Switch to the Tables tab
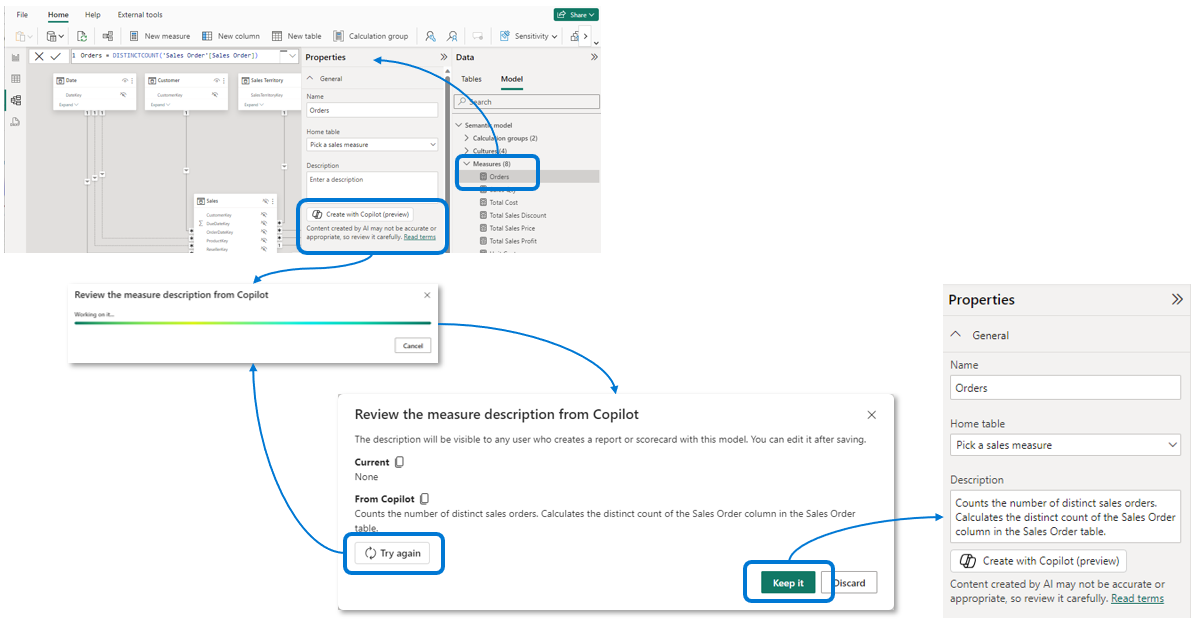The width and height of the screenshot is (1199, 627). tap(471, 78)
